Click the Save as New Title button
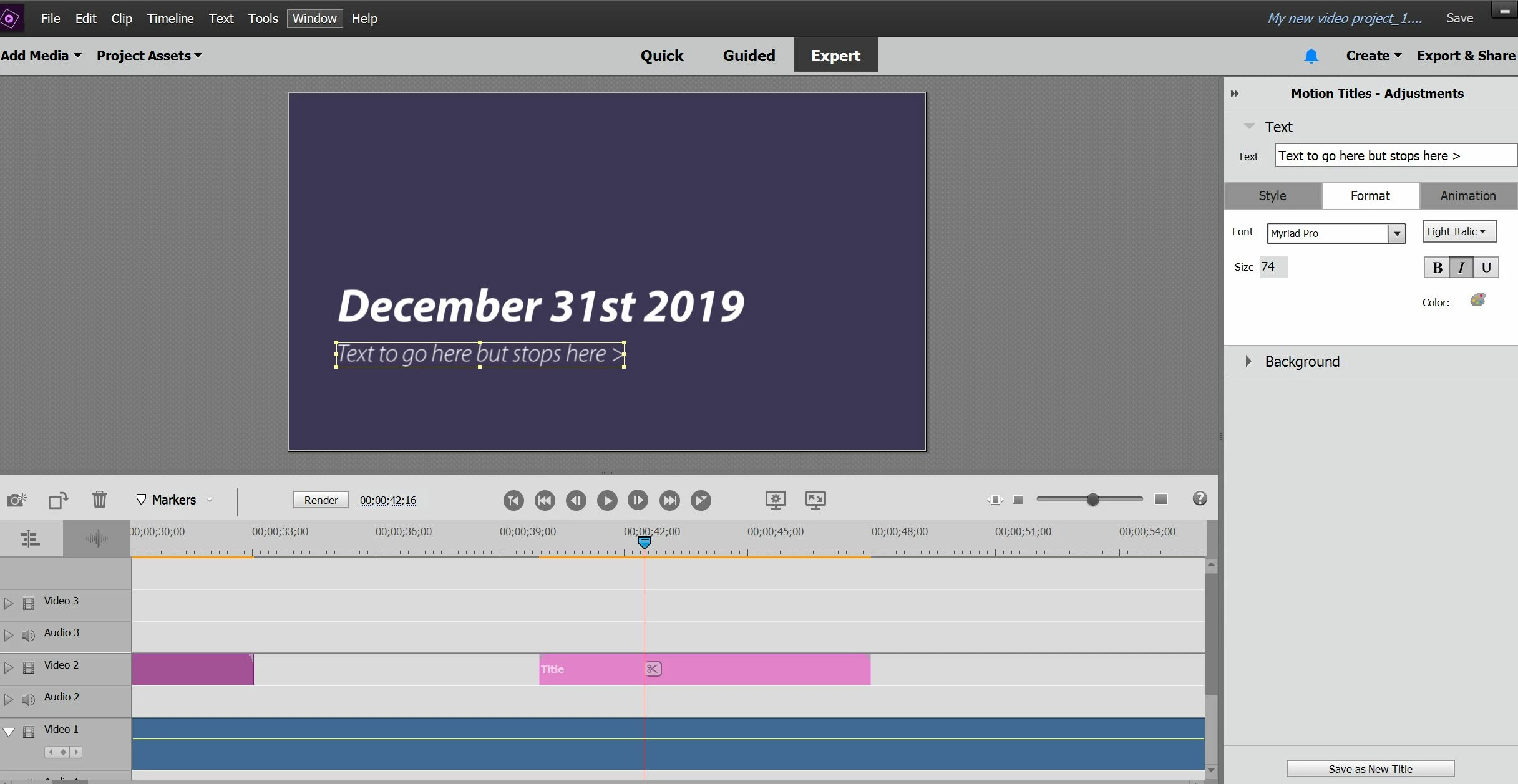This screenshot has width=1518, height=784. coord(1370,768)
